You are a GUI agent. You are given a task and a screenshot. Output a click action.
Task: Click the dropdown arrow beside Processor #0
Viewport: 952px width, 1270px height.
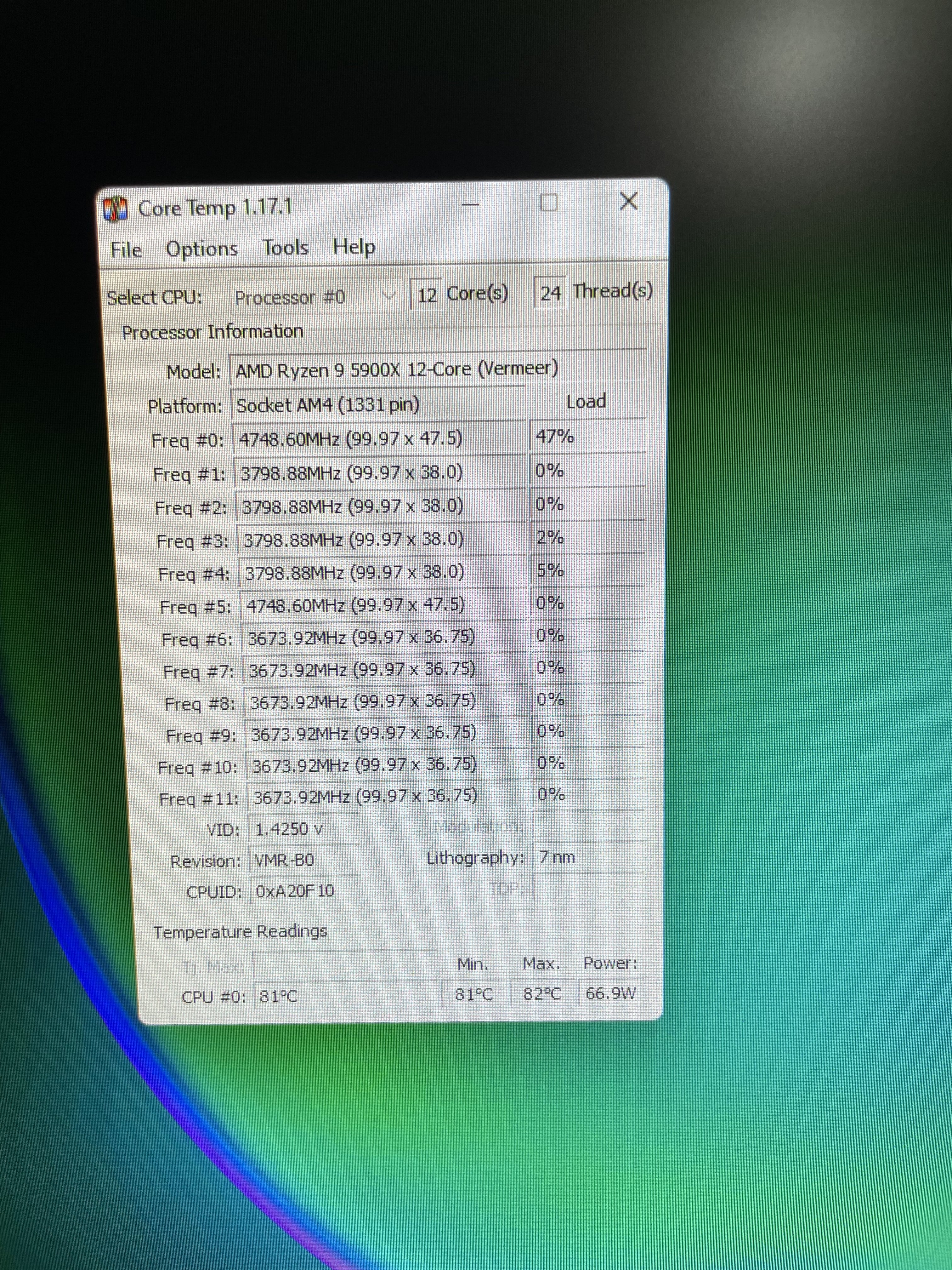point(390,296)
